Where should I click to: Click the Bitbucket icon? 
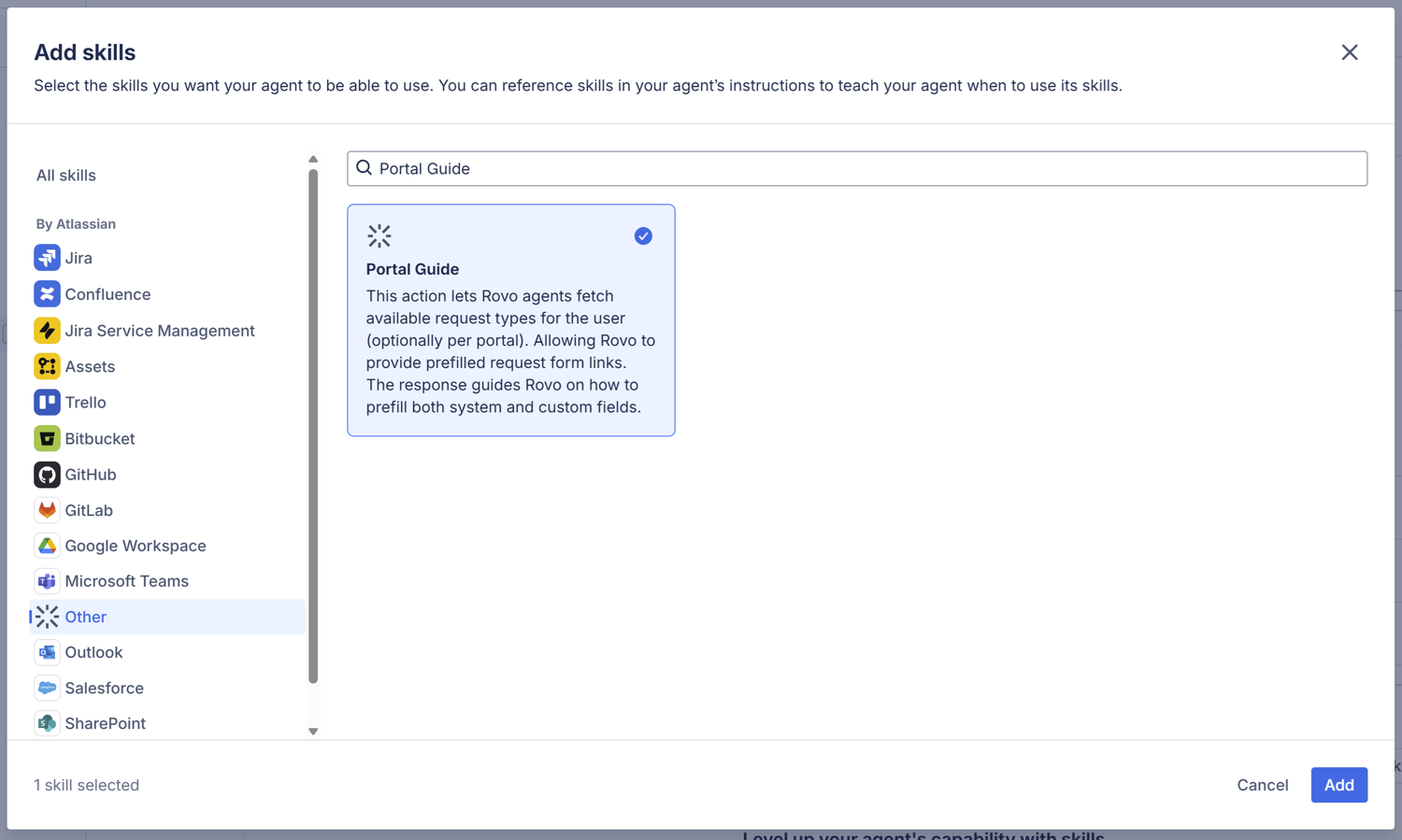47,438
